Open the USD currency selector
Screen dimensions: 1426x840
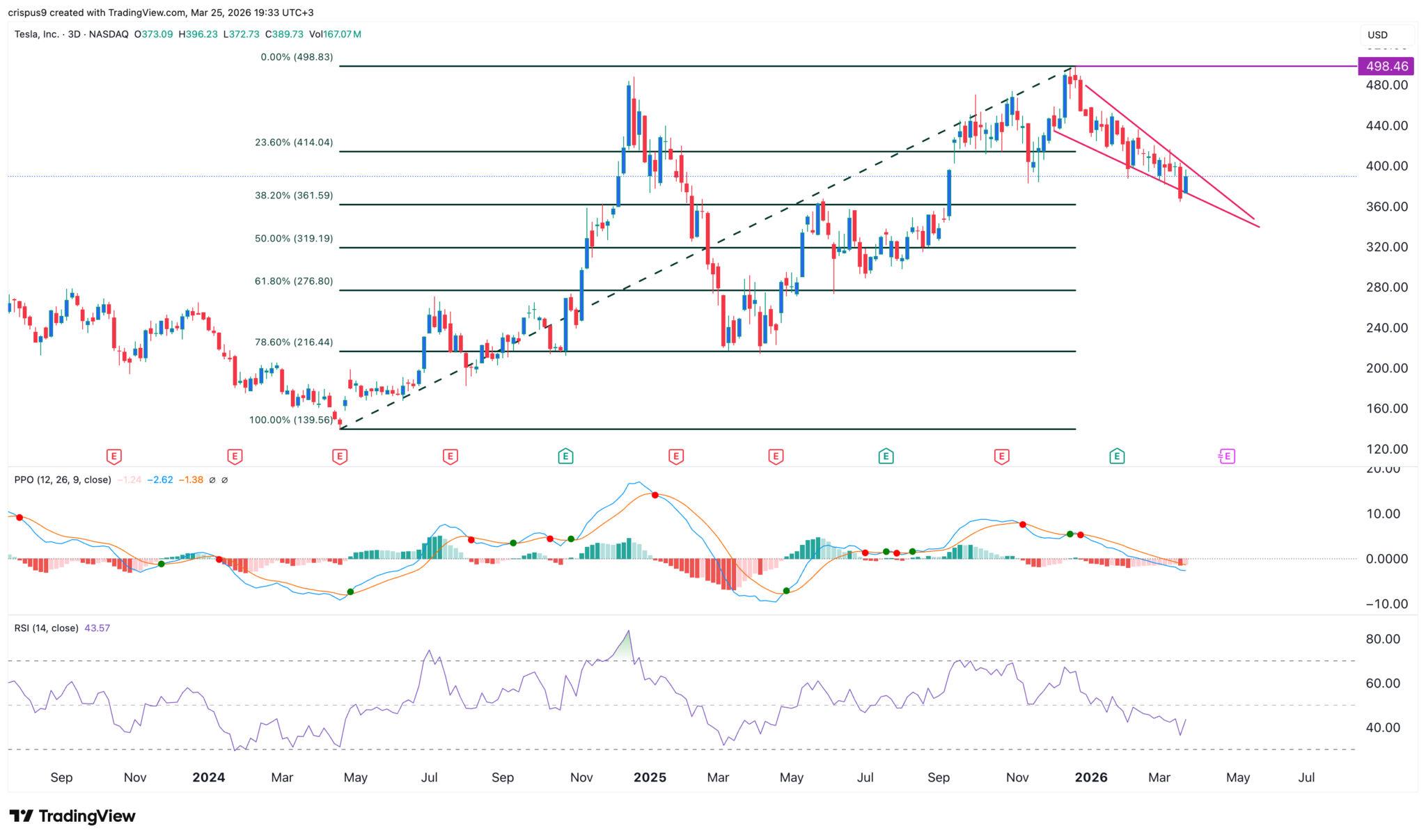1386,35
